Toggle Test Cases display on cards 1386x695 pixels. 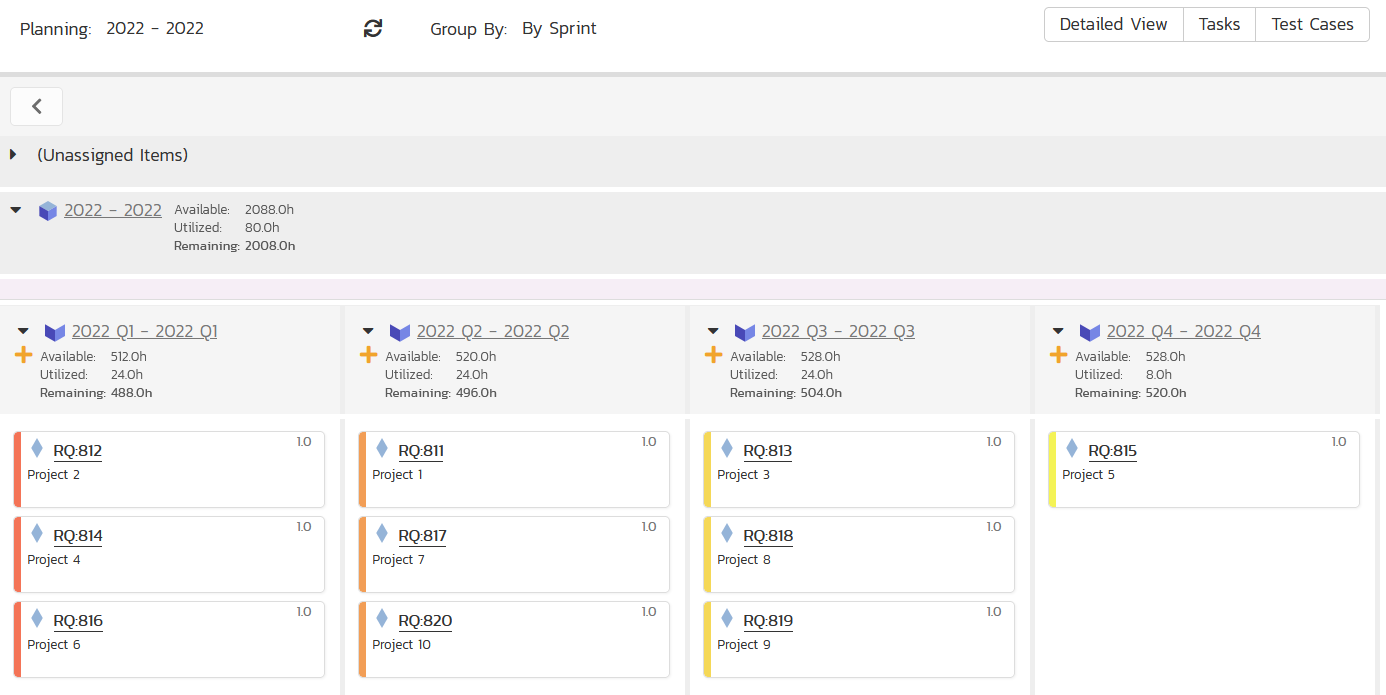tap(1312, 25)
